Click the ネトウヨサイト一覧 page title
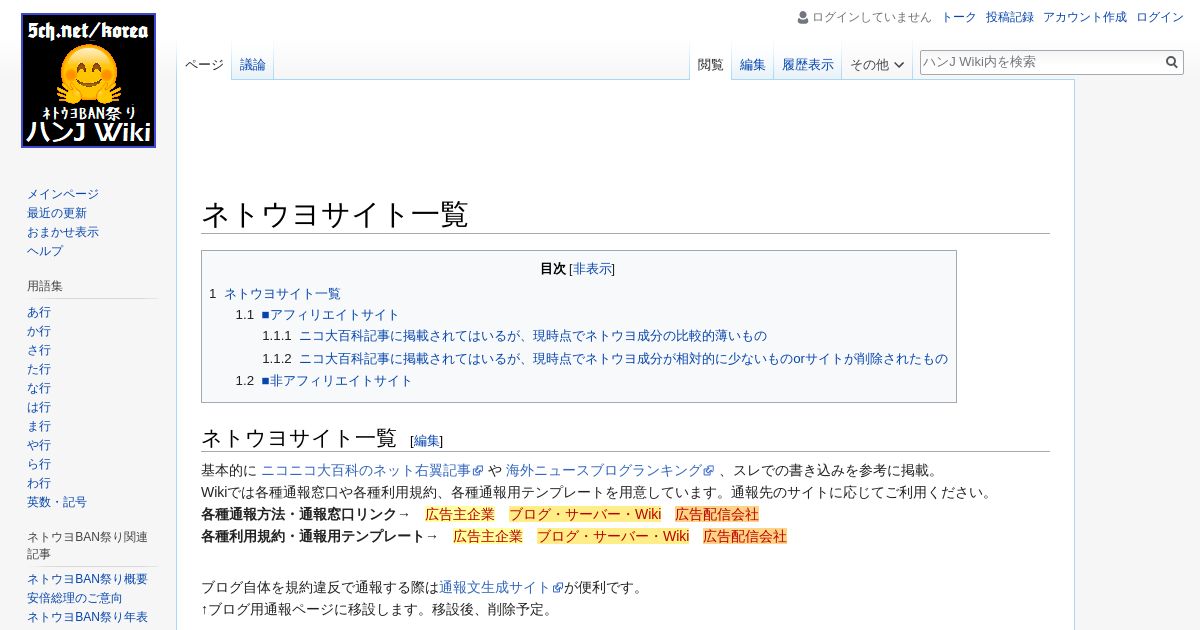The height and width of the screenshot is (630, 1200). point(335,214)
